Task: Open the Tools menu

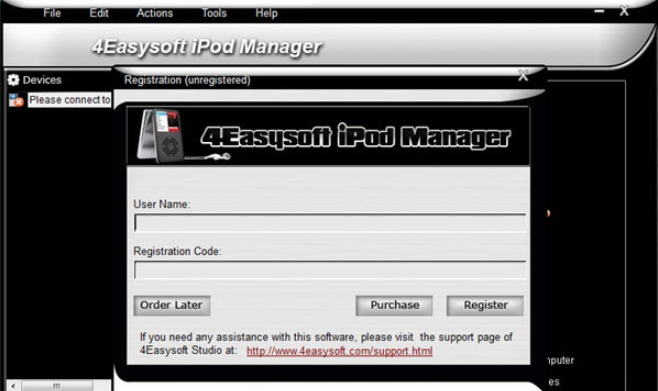Action: point(214,13)
